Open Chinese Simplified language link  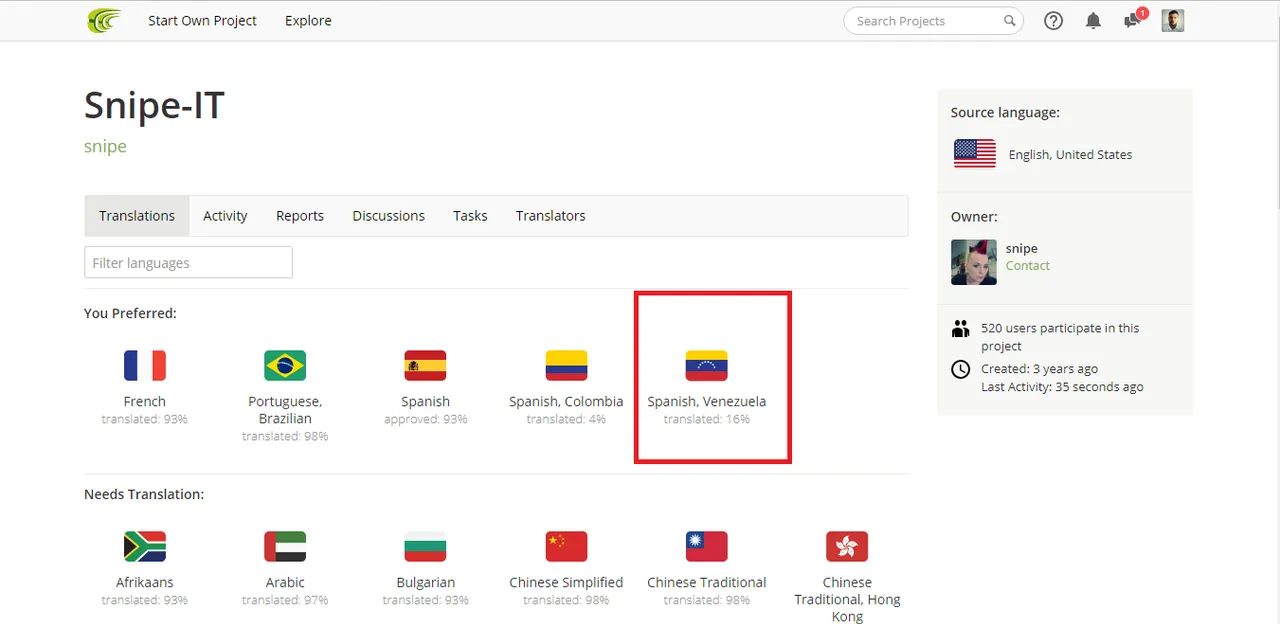point(566,582)
